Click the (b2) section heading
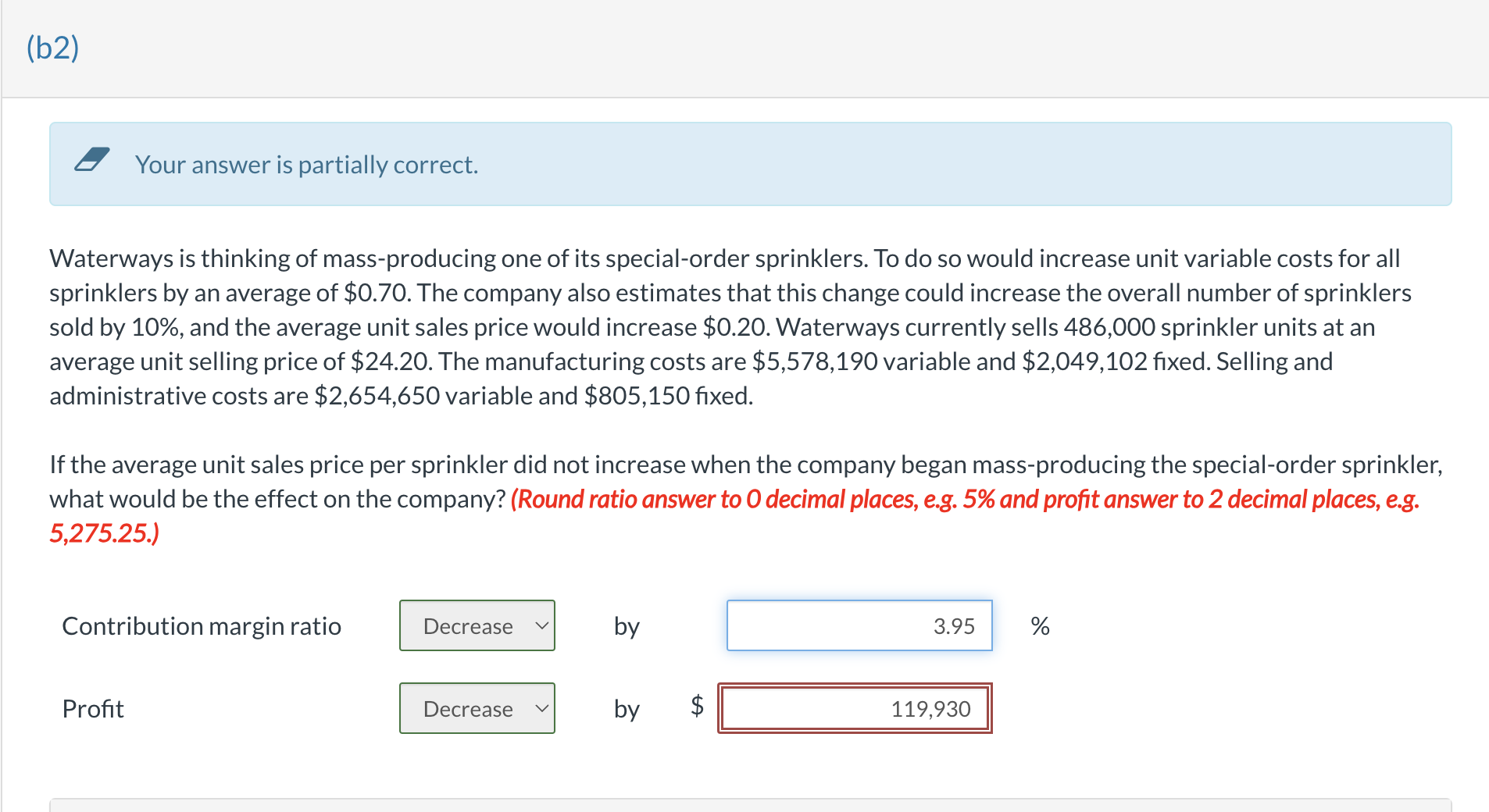Screen dimensions: 1489x812 coord(53,48)
